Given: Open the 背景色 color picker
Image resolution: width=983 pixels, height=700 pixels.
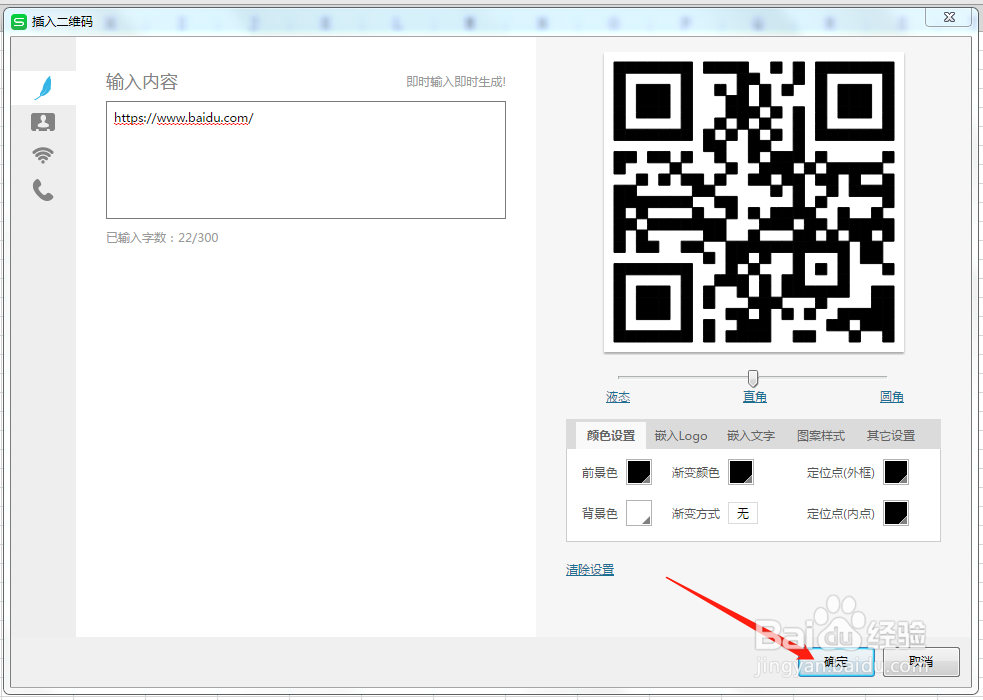Looking at the screenshot, I should pyautogui.click(x=639, y=513).
